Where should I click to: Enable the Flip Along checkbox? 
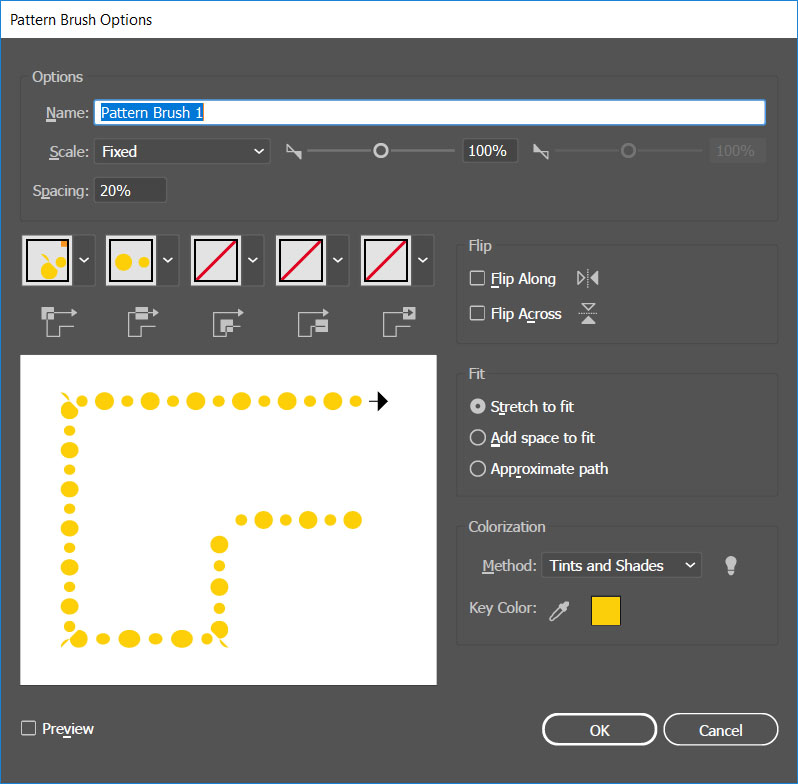478,279
